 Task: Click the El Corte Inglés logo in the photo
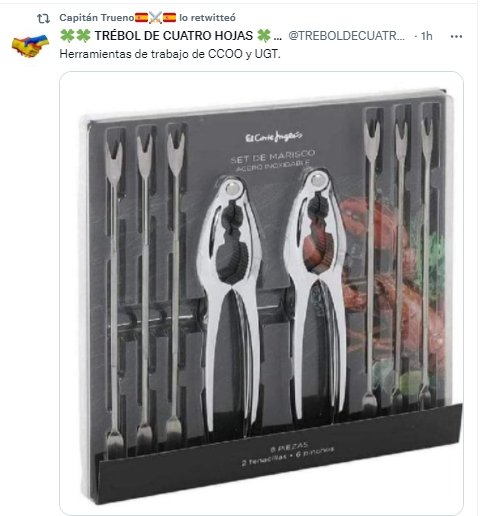click(x=274, y=137)
